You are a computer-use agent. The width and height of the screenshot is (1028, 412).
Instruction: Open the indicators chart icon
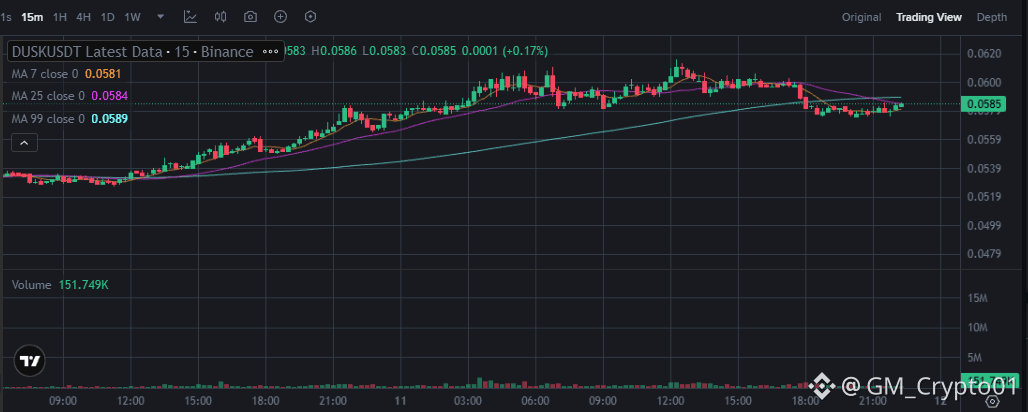(x=191, y=17)
